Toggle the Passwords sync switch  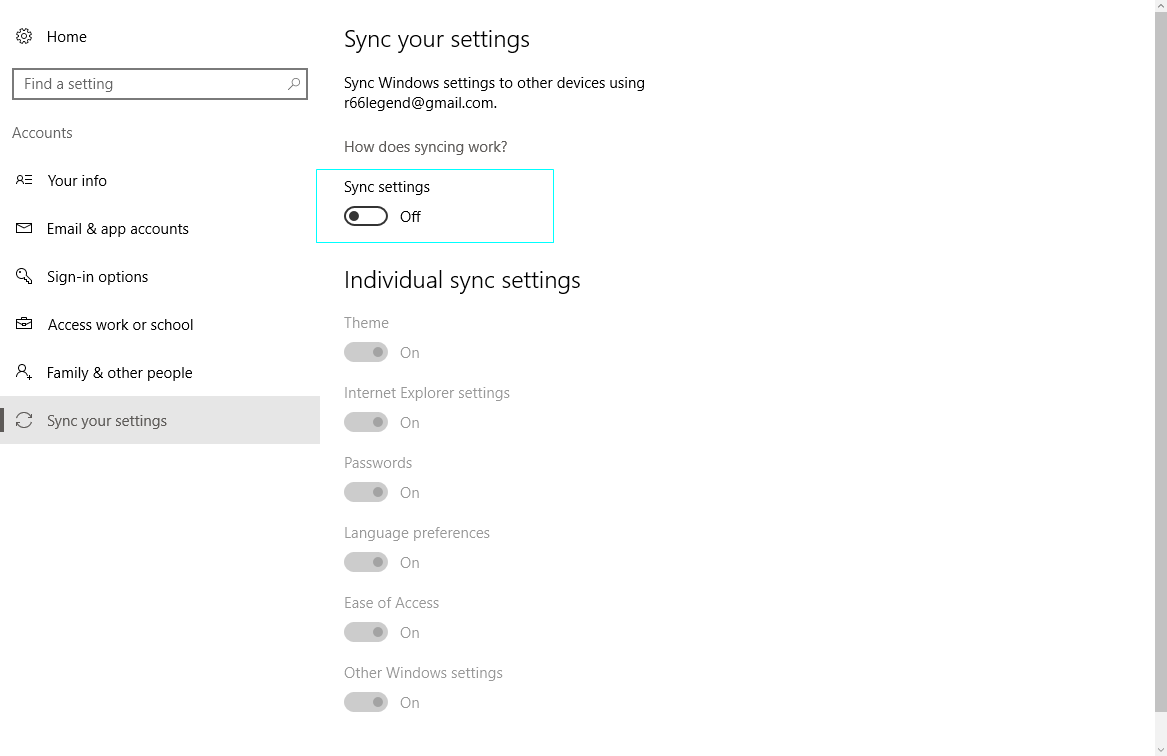pos(365,492)
